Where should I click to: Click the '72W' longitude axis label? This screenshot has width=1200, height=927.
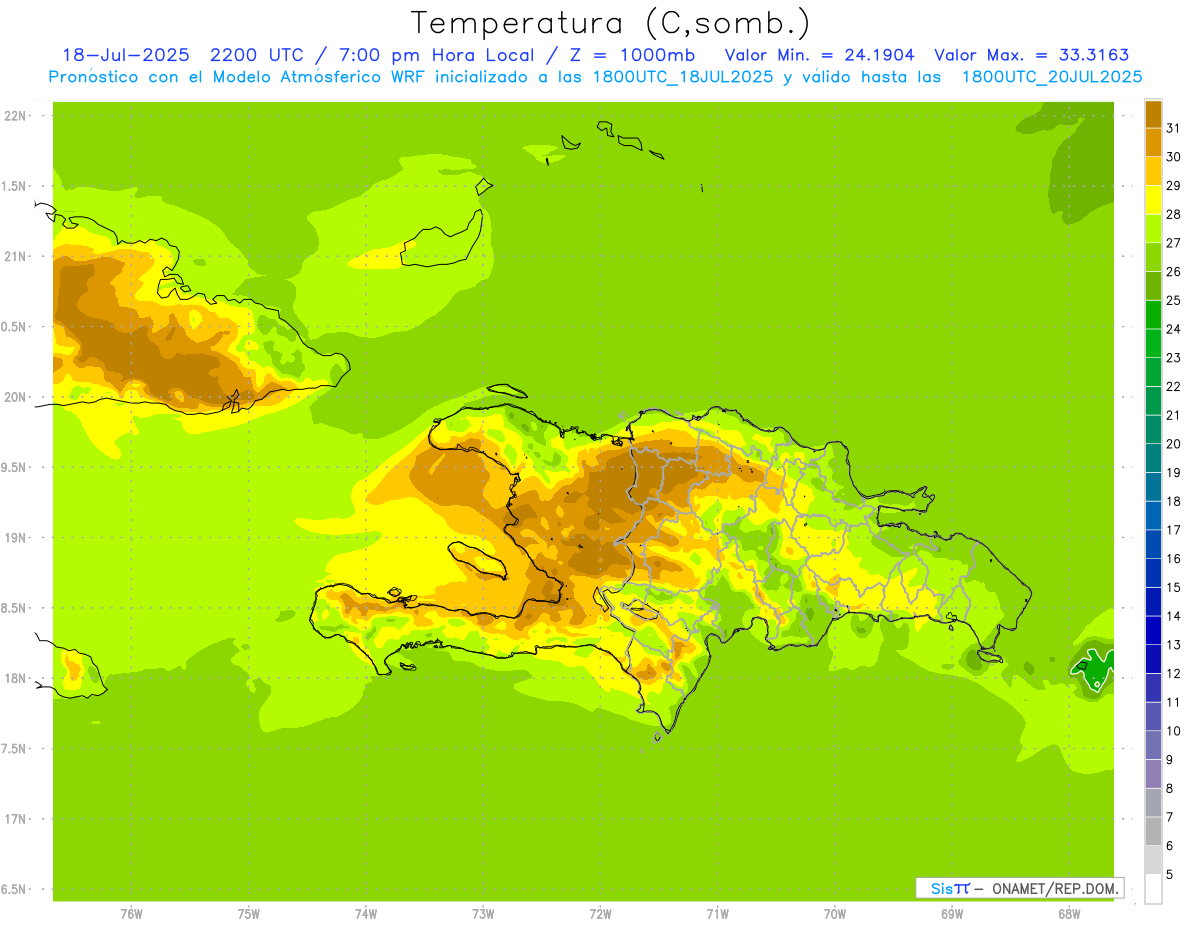click(x=600, y=914)
